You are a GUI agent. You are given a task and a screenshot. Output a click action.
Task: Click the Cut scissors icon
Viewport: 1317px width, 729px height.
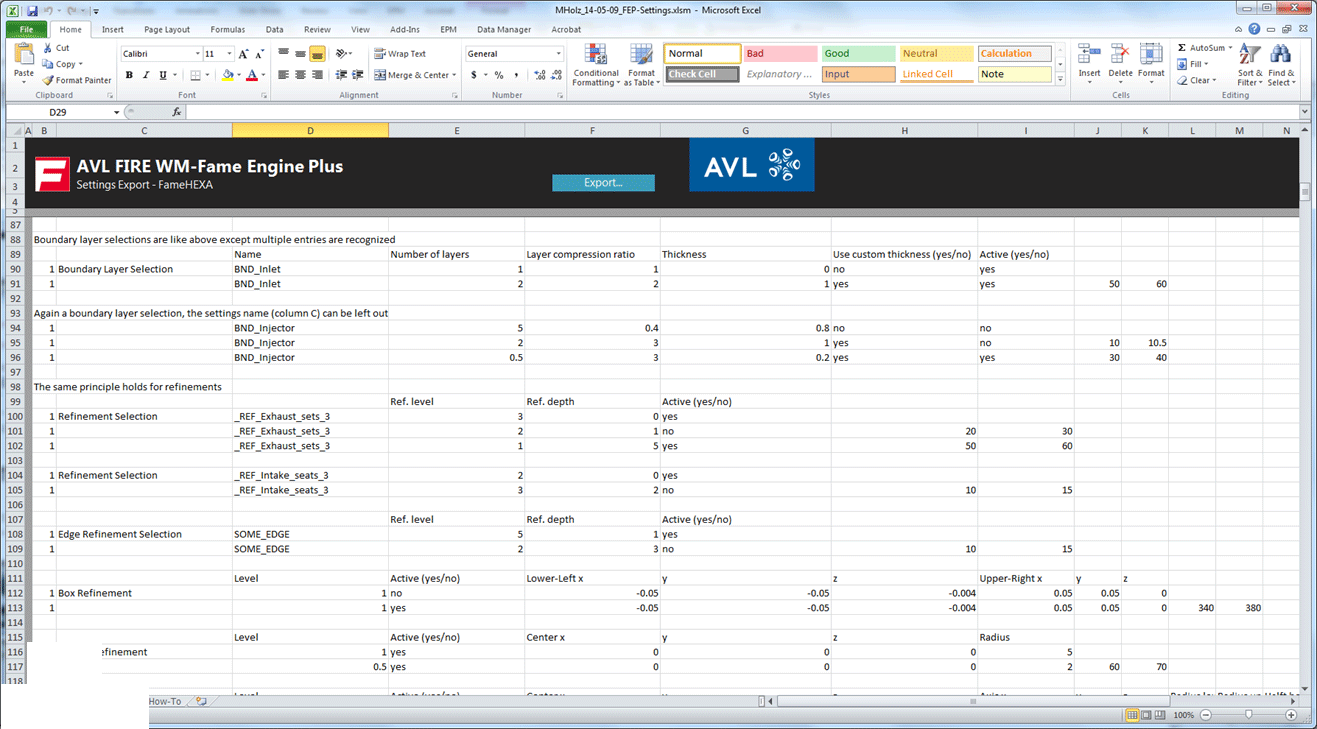47,48
